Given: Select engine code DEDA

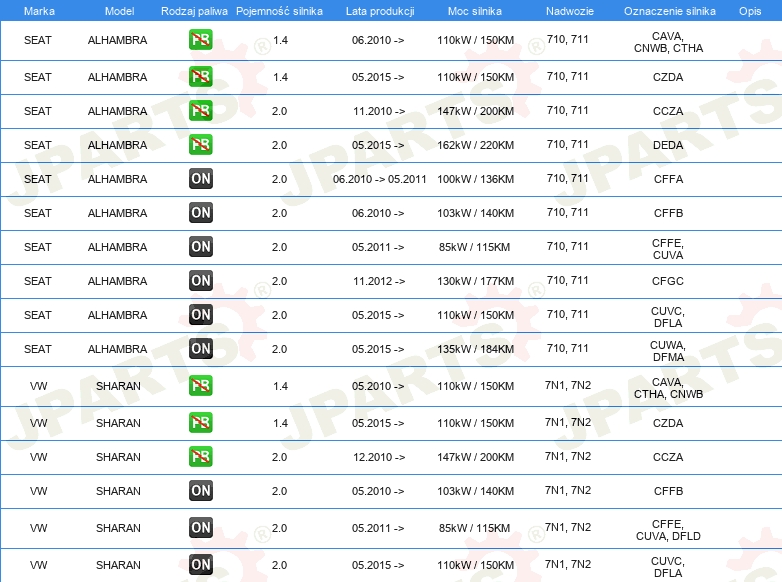Looking at the screenshot, I should [668, 145].
